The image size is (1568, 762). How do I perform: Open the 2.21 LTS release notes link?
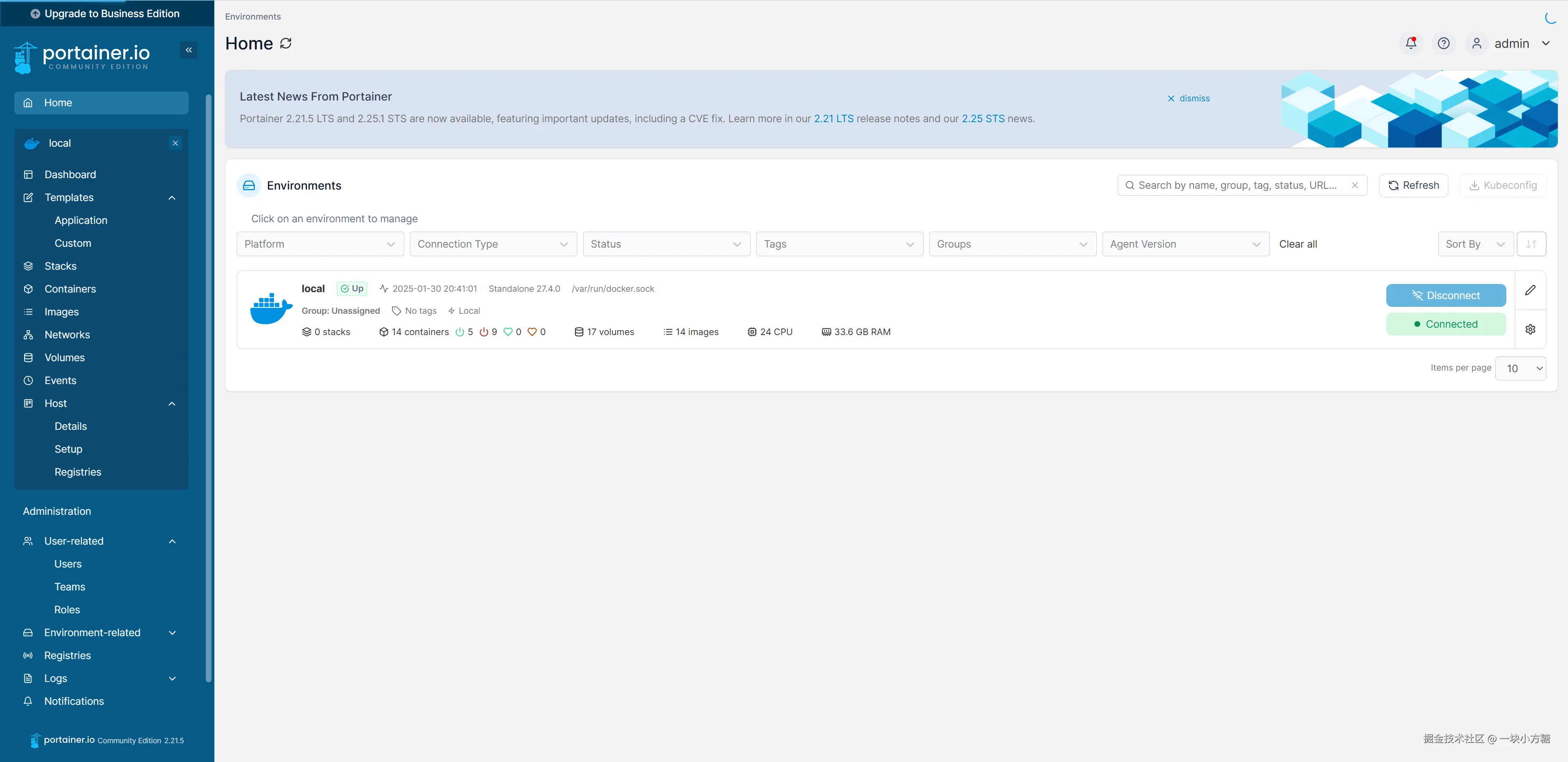point(833,119)
